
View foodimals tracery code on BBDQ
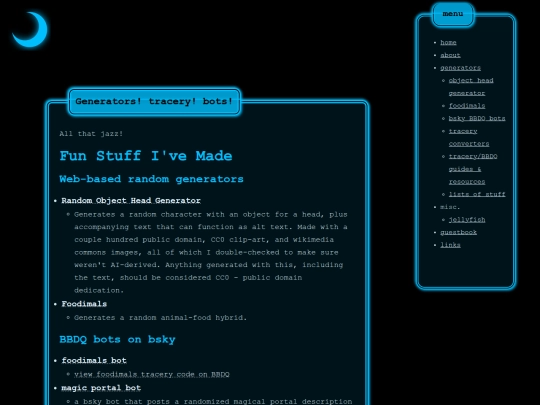(x=152, y=374)
